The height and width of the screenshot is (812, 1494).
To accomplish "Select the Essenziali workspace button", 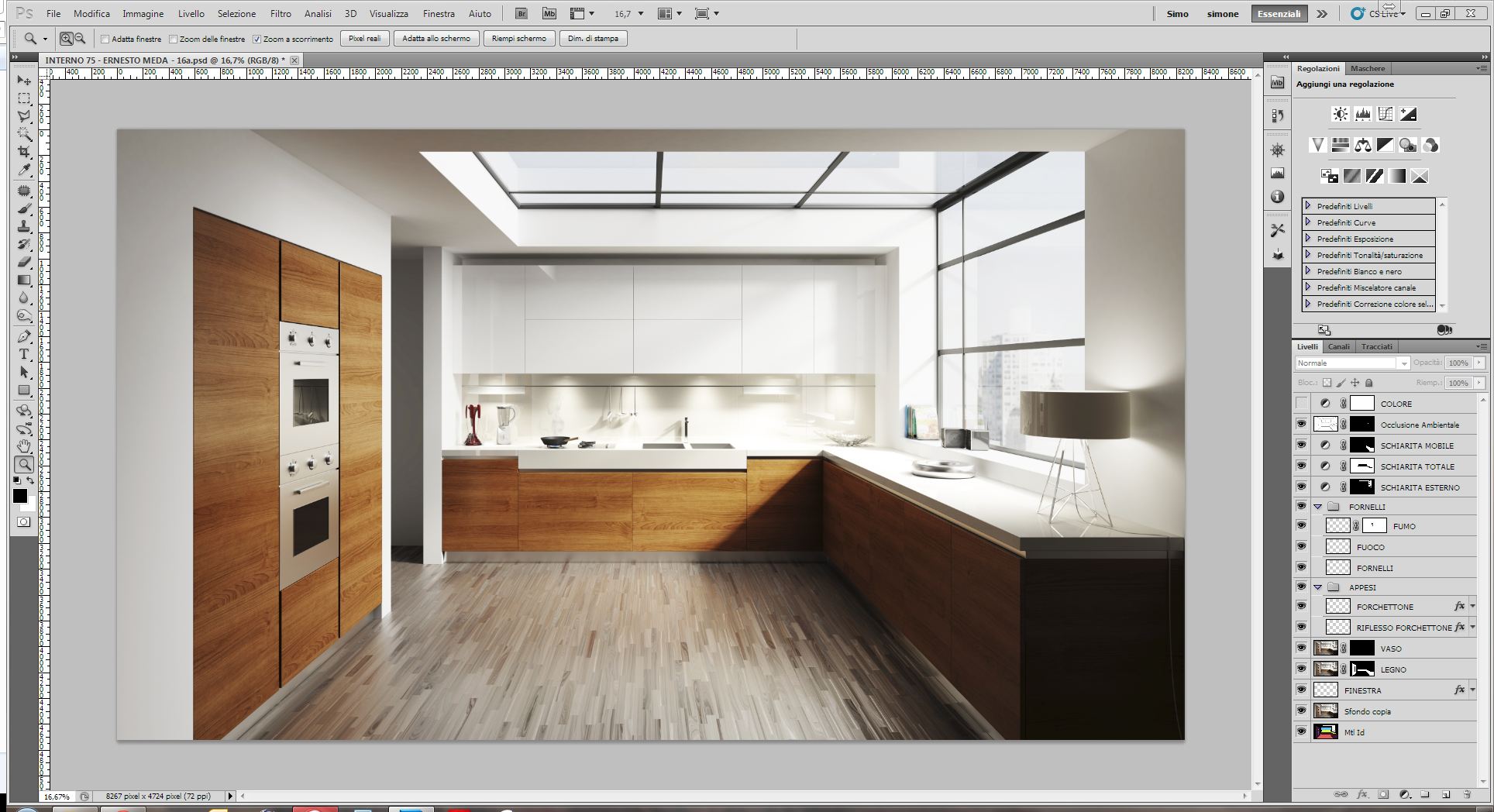I will pos(1279,14).
